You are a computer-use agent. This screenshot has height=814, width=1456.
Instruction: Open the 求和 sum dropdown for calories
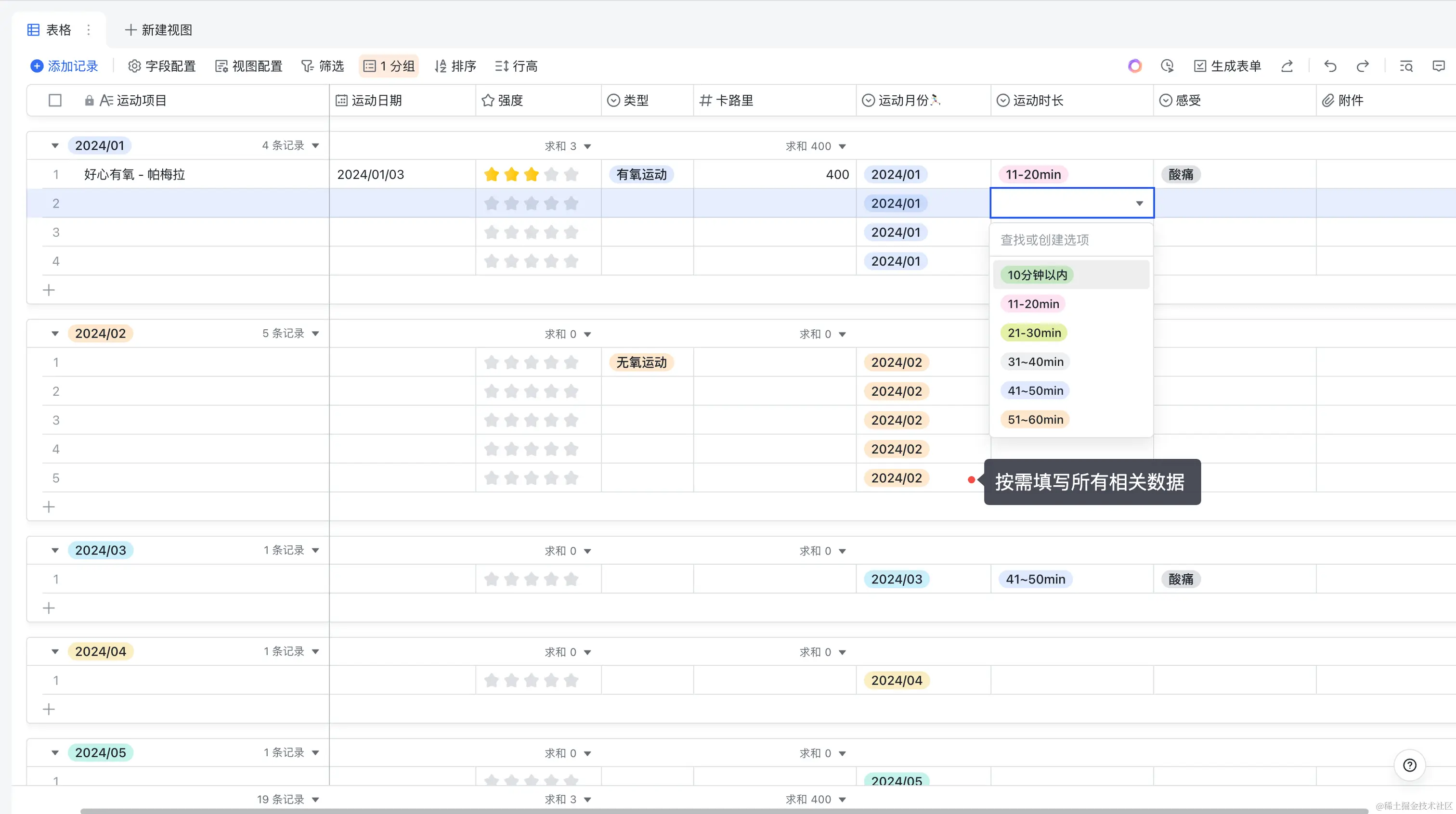click(816, 145)
